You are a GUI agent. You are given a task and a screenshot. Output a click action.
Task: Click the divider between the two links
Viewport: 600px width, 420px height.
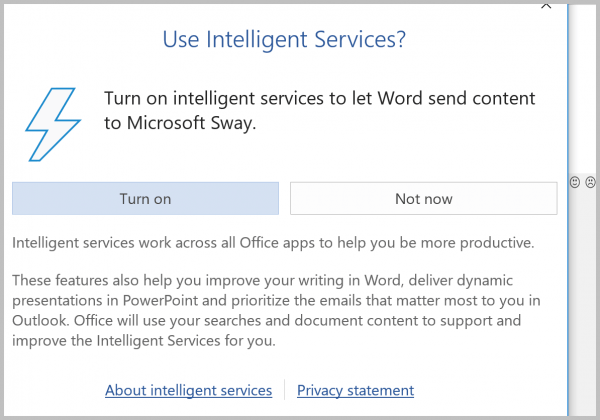tap(284, 389)
